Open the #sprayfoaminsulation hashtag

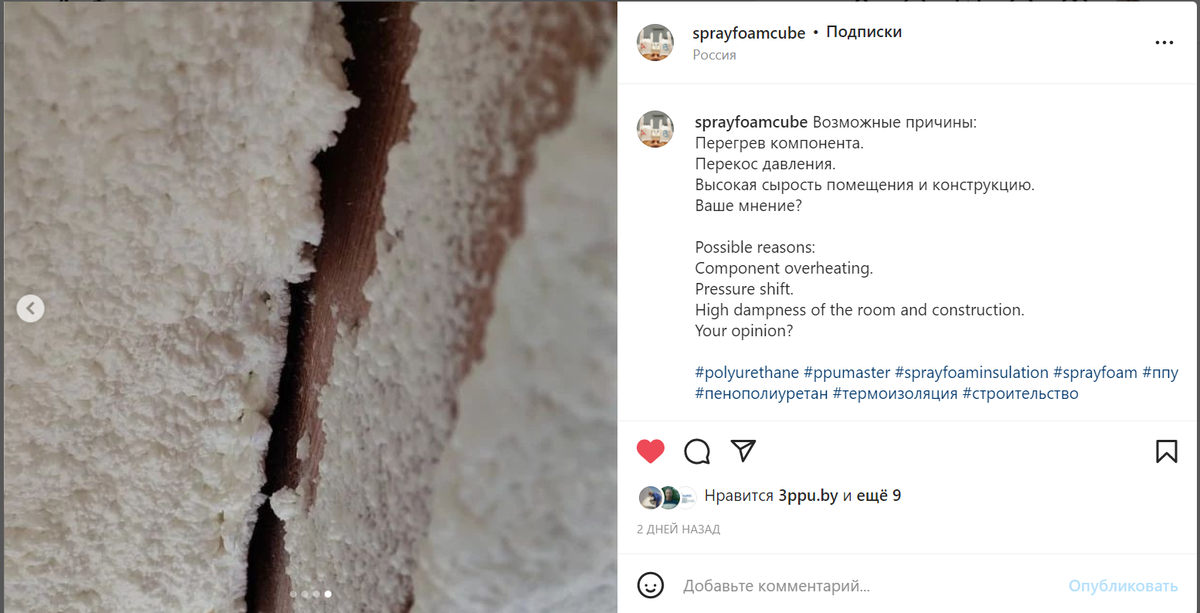click(971, 372)
